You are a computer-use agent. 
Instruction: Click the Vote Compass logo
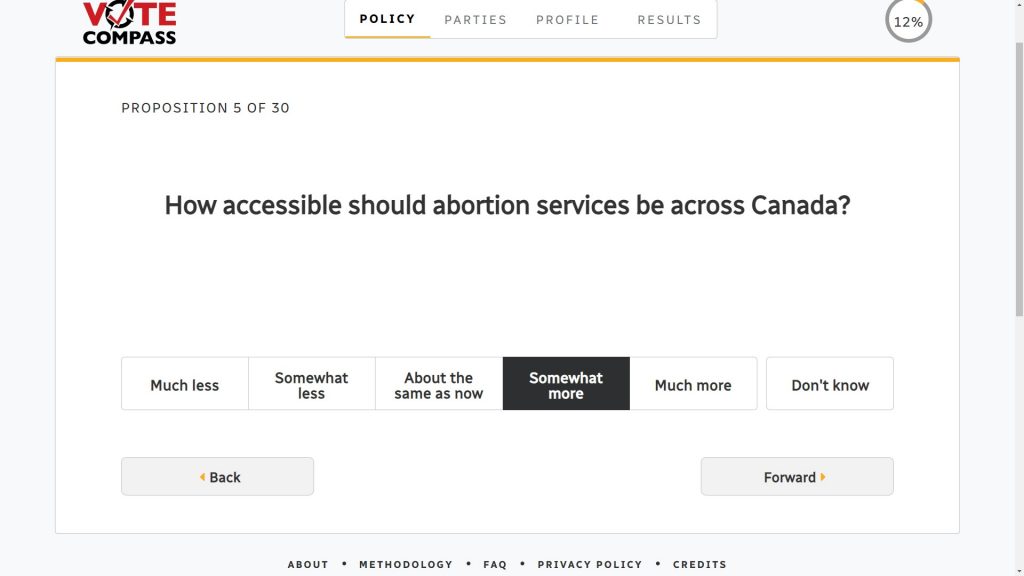[x=129, y=22]
